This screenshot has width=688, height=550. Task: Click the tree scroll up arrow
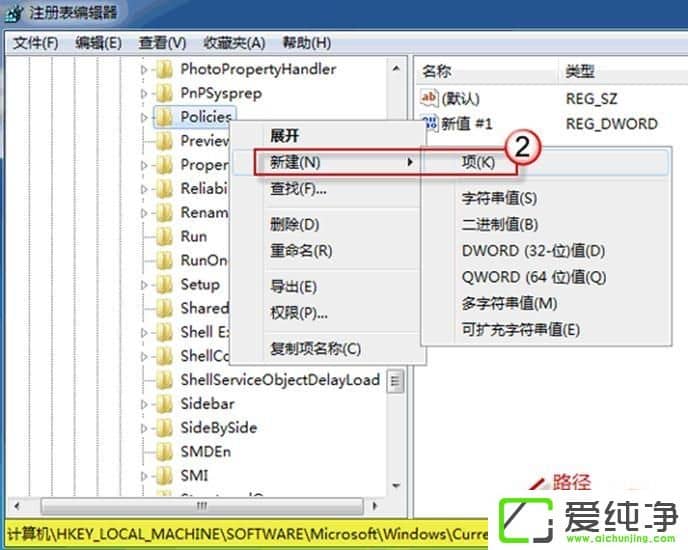pyautogui.click(x=396, y=68)
